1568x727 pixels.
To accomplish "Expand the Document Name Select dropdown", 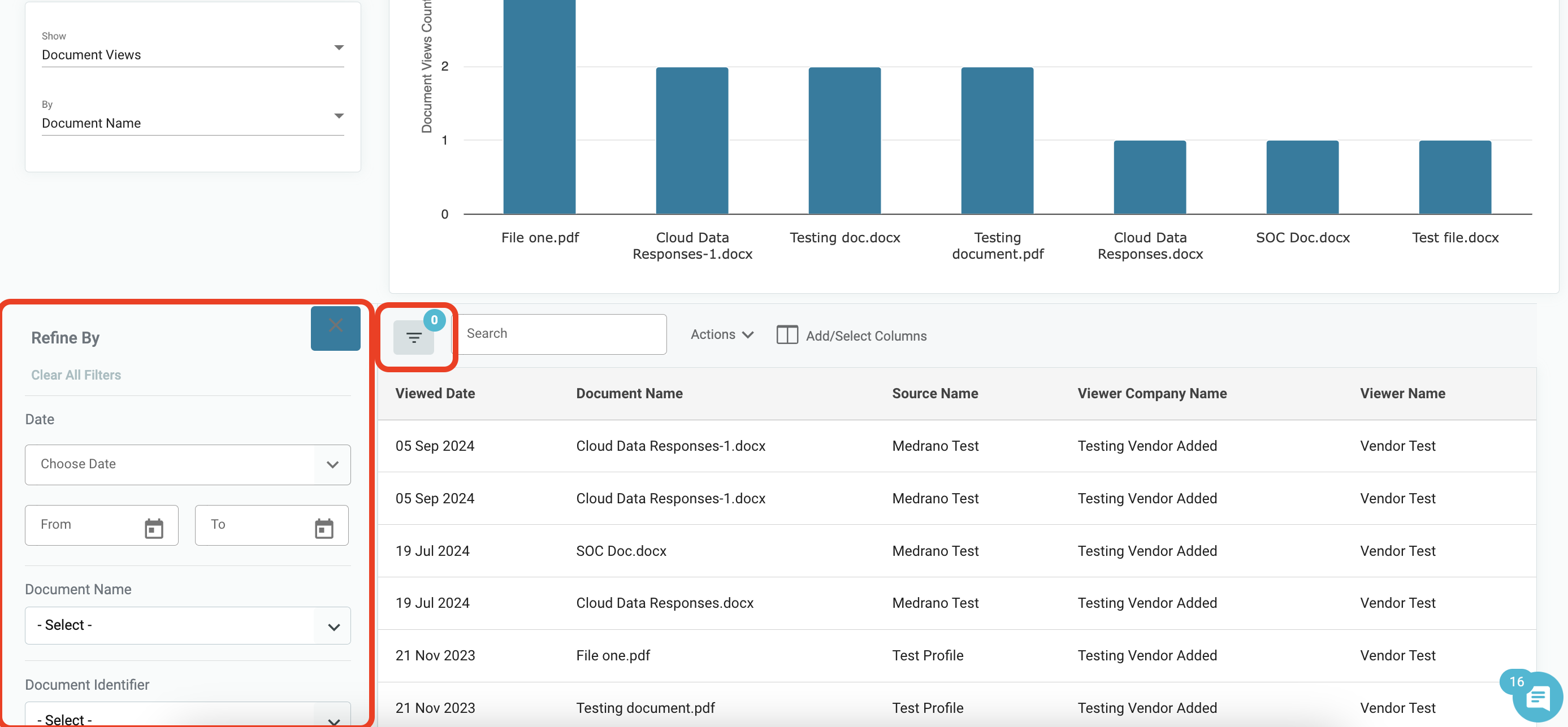I will [188, 625].
